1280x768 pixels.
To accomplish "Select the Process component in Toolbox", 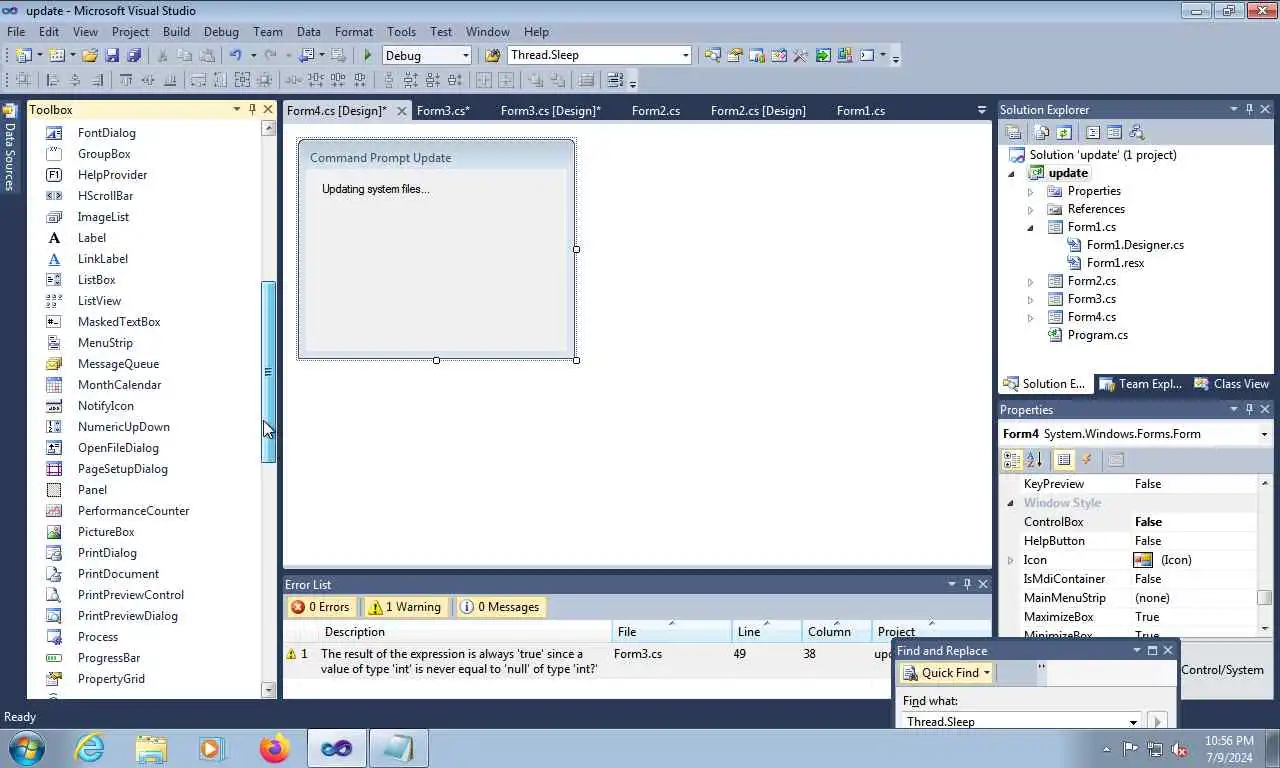I will (97, 637).
